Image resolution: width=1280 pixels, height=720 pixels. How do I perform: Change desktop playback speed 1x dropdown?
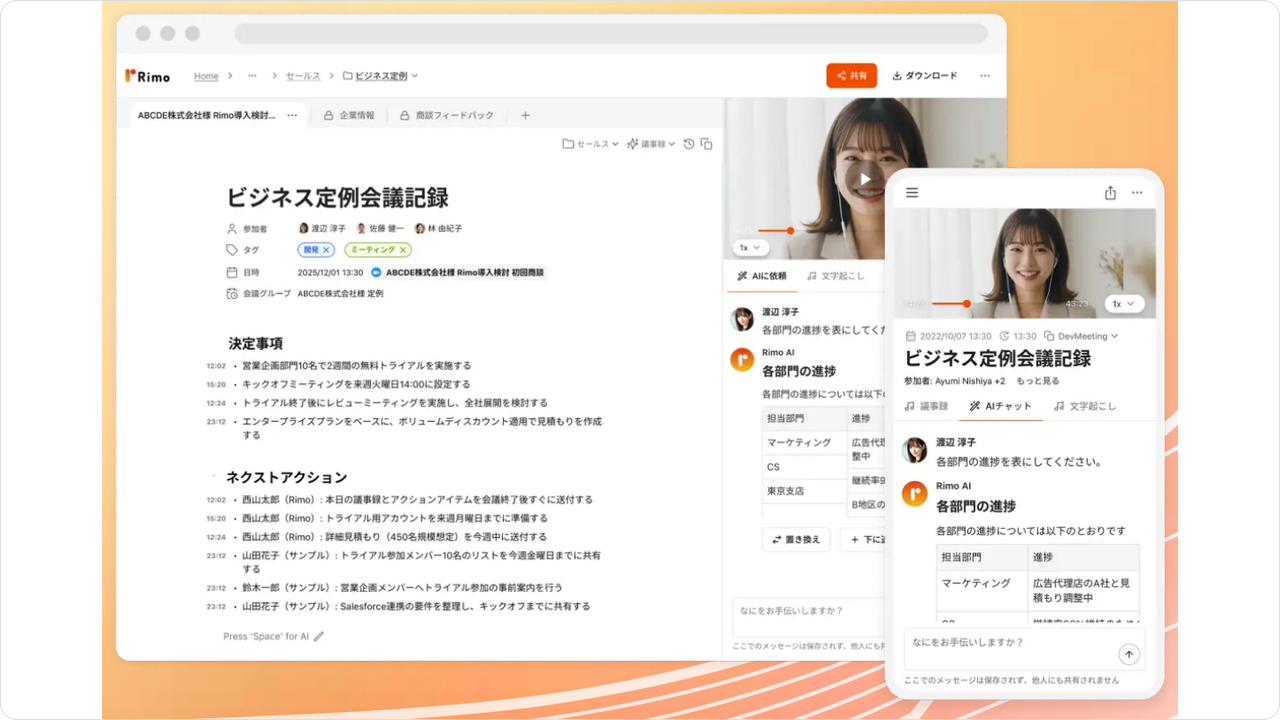(x=750, y=247)
